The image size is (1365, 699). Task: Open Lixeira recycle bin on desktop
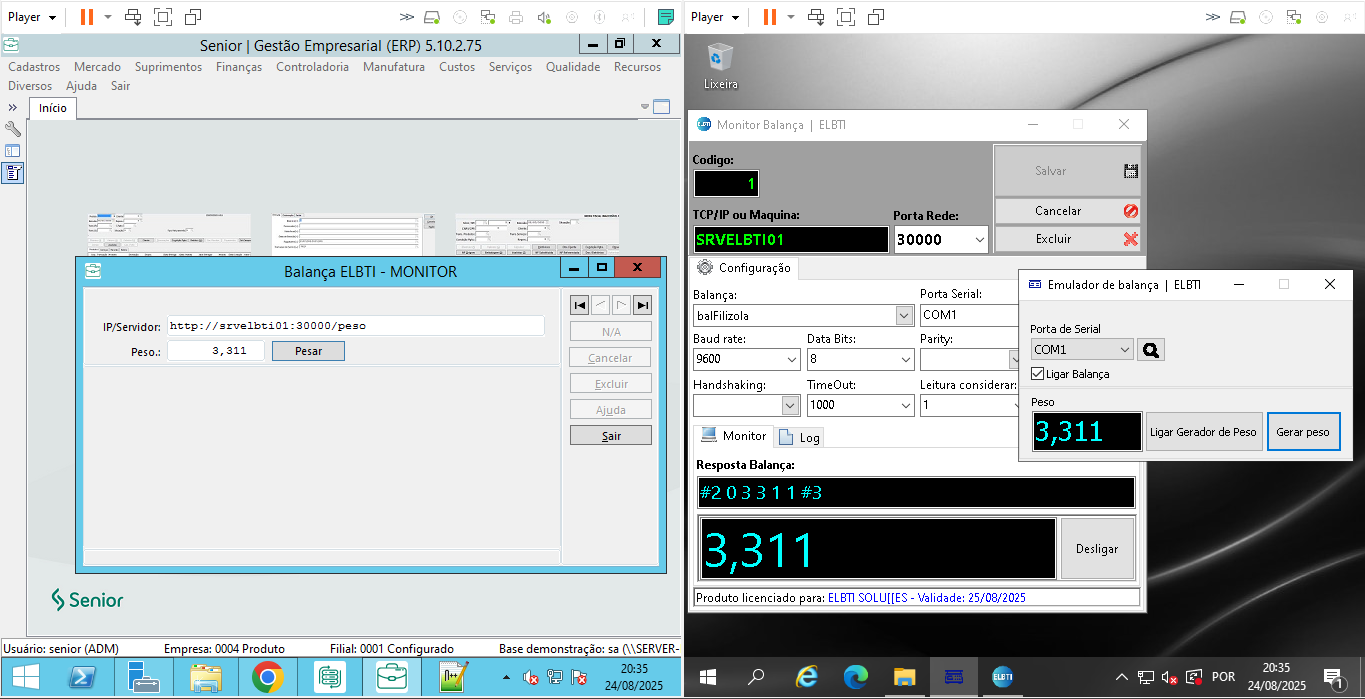tap(720, 65)
